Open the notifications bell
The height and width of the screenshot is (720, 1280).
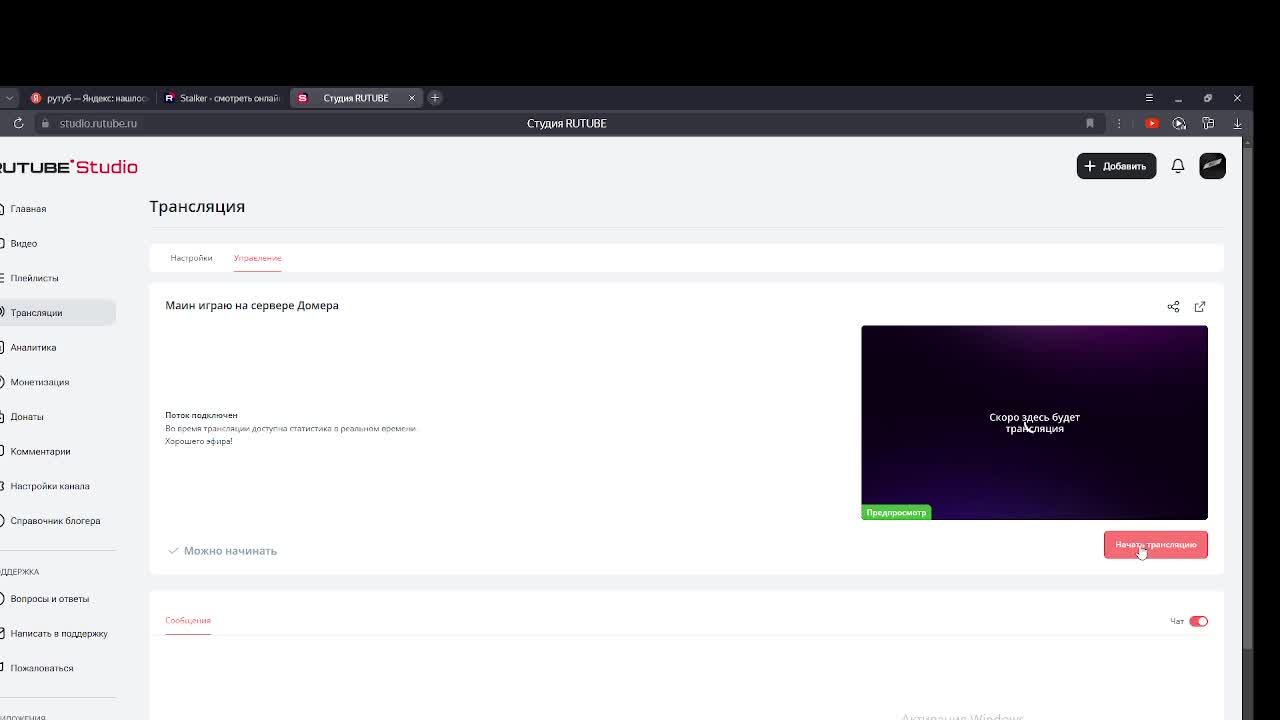pyautogui.click(x=1178, y=166)
